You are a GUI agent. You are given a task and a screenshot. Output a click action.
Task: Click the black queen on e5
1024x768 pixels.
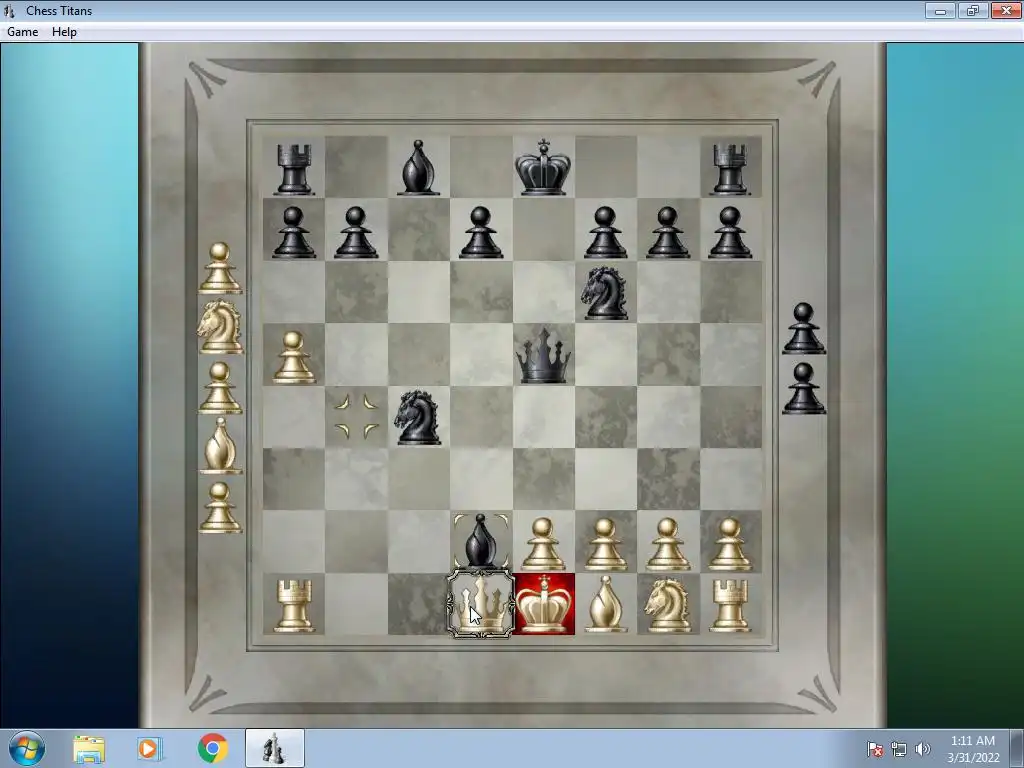[543, 355]
